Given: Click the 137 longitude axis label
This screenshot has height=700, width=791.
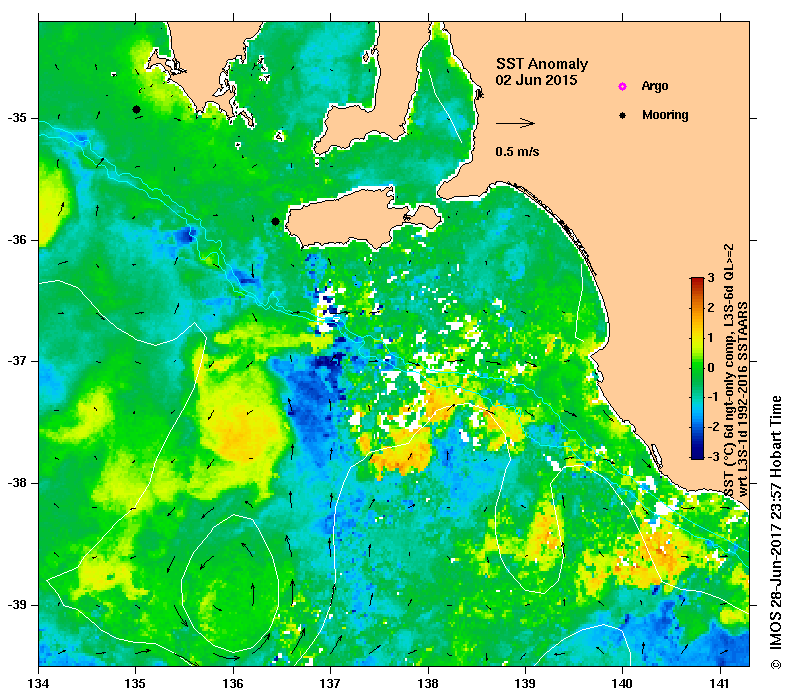Looking at the screenshot, I should point(330,684).
